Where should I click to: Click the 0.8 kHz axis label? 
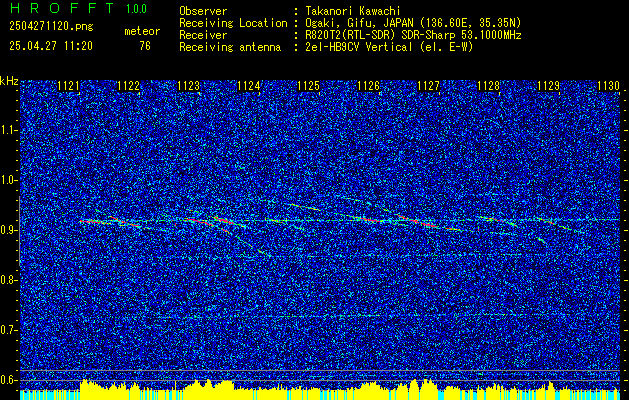pyautogui.click(x=9, y=280)
